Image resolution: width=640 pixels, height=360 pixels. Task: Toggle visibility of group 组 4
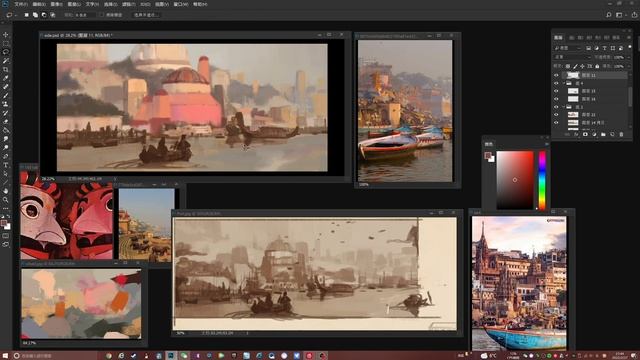pos(556,83)
